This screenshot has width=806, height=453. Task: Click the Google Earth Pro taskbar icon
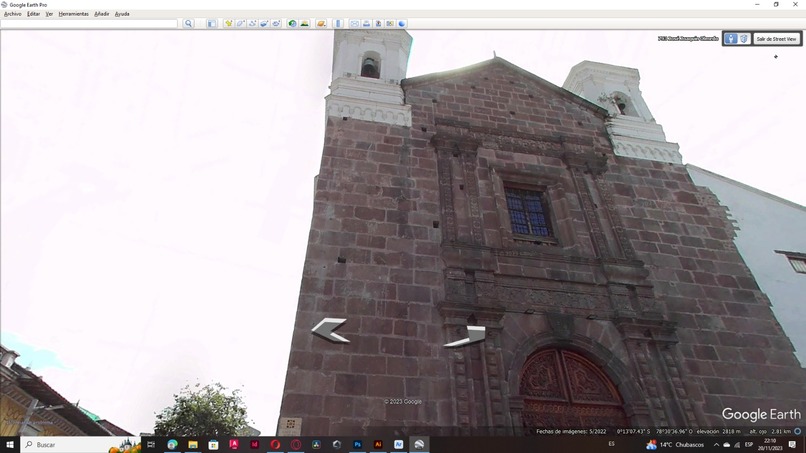click(419, 444)
